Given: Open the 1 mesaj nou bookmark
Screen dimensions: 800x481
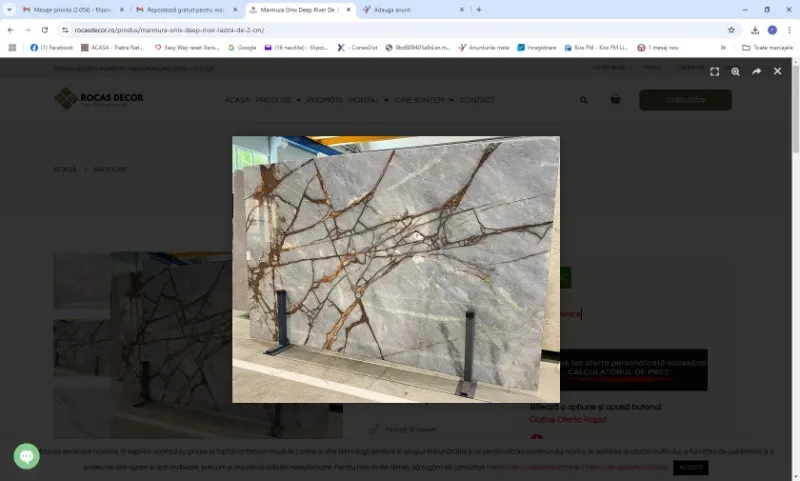Looking at the screenshot, I should point(658,47).
